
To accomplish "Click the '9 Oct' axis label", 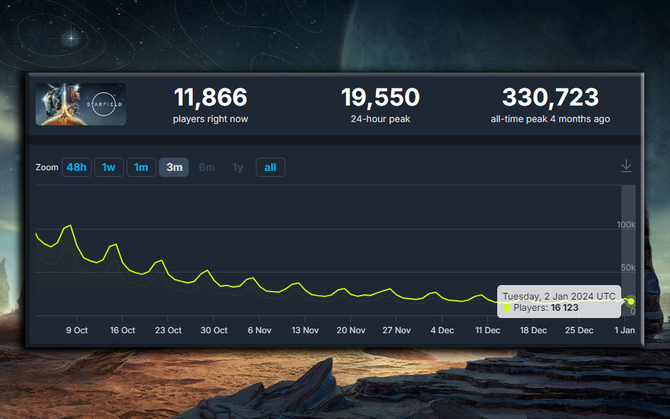I will click(x=77, y=330).
